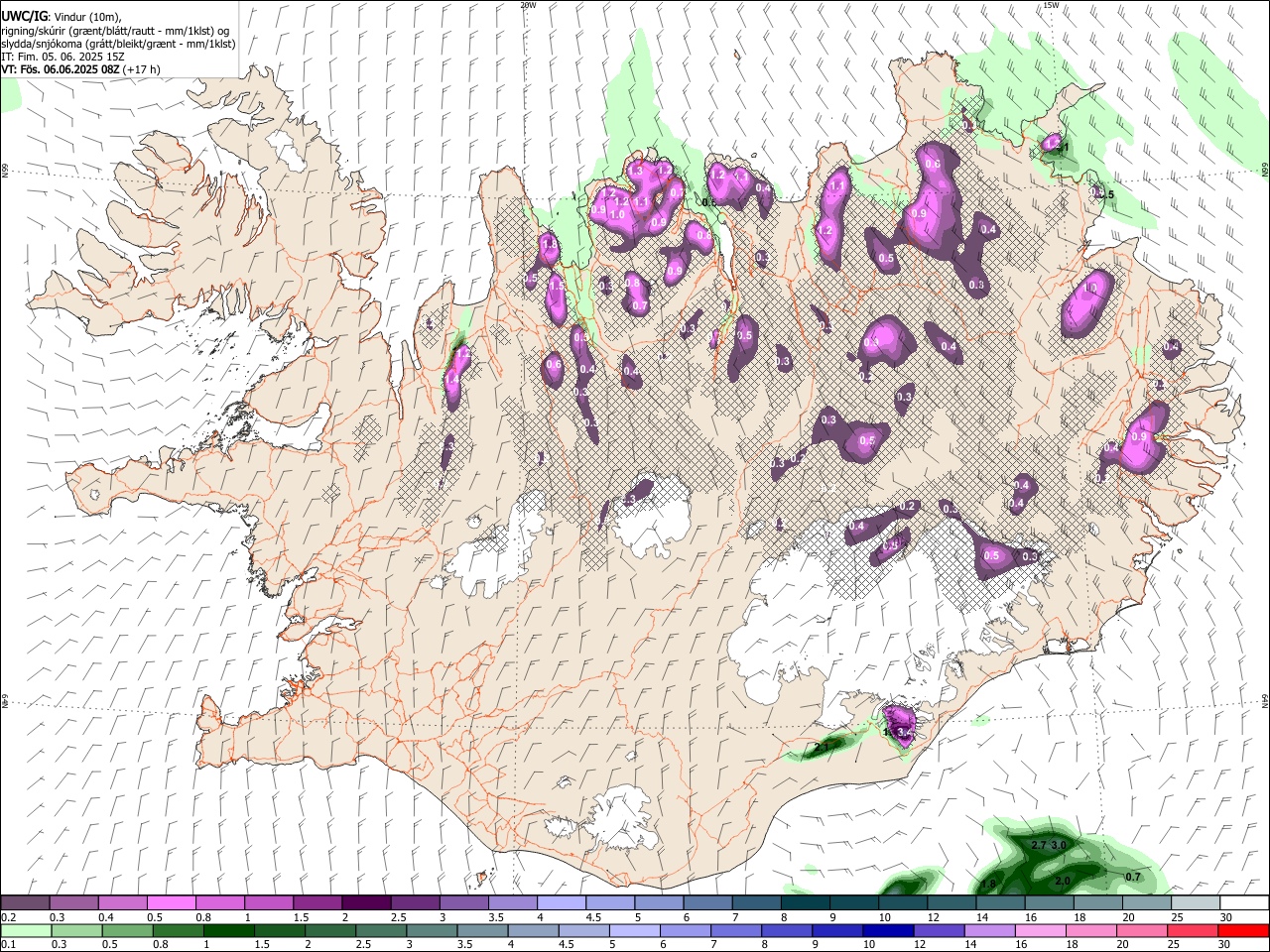Click the 'slydda/snjókoma (grátt/bleikt/grænt - mm/1klst)' line

pyautogui.click(x=118, y=44)
